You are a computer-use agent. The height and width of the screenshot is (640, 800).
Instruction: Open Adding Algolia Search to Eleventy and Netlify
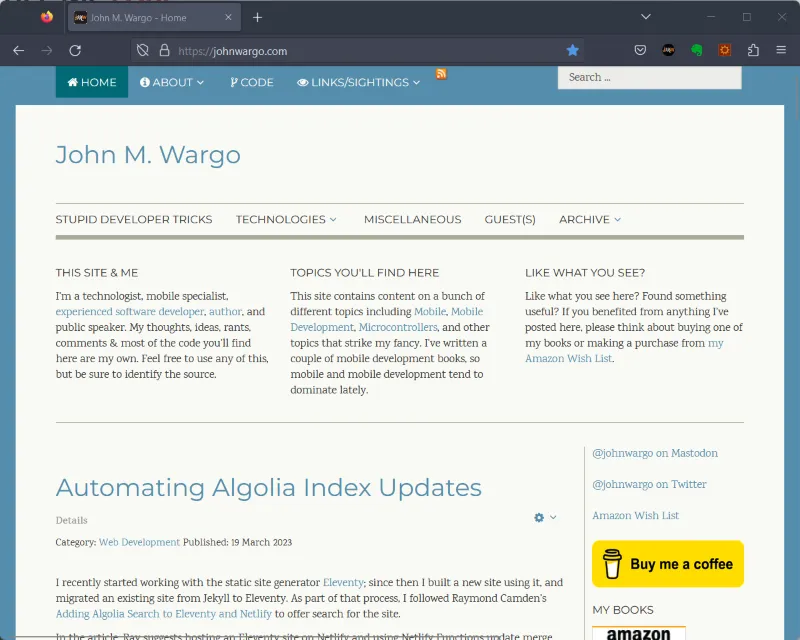163,613
